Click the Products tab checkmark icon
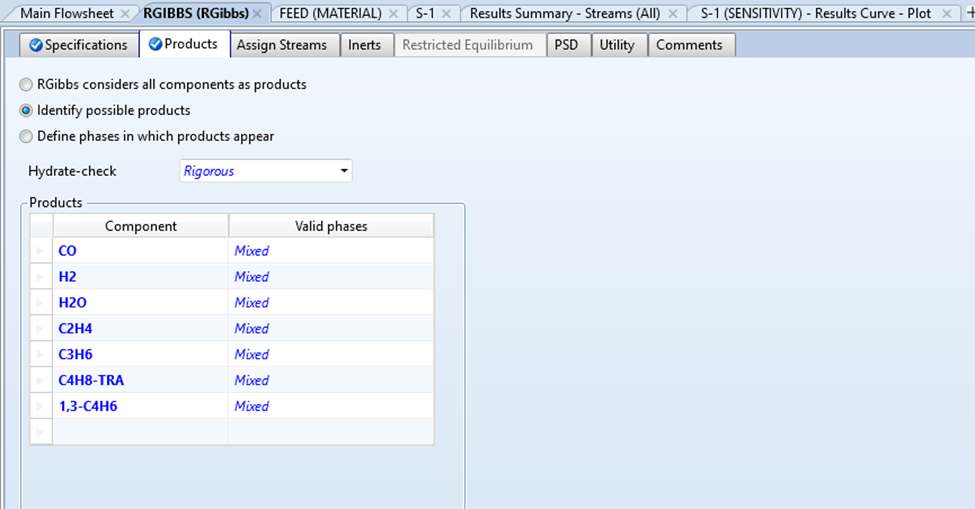 click(x=155, y=44)
